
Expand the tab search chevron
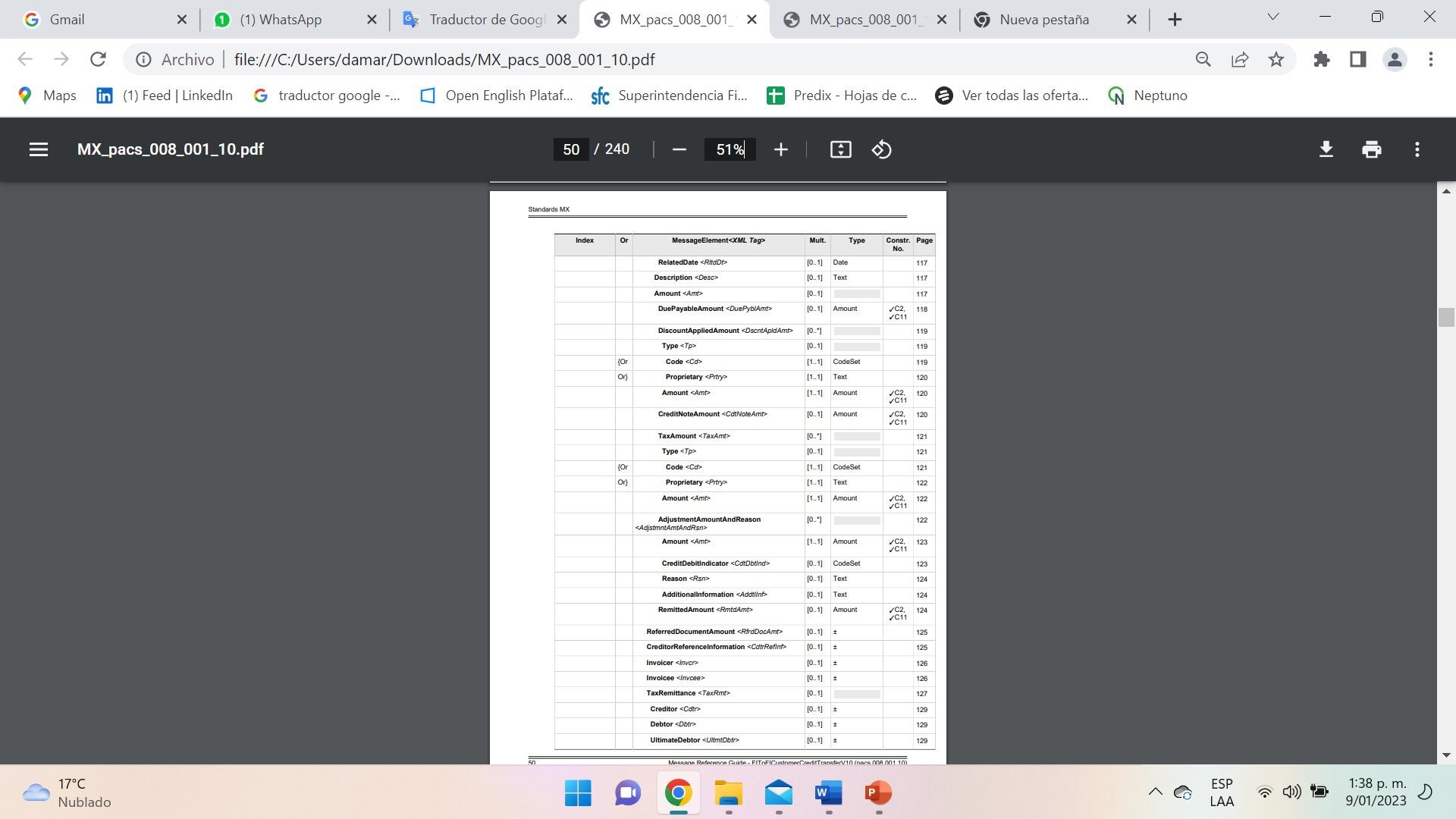point(1273,17)
